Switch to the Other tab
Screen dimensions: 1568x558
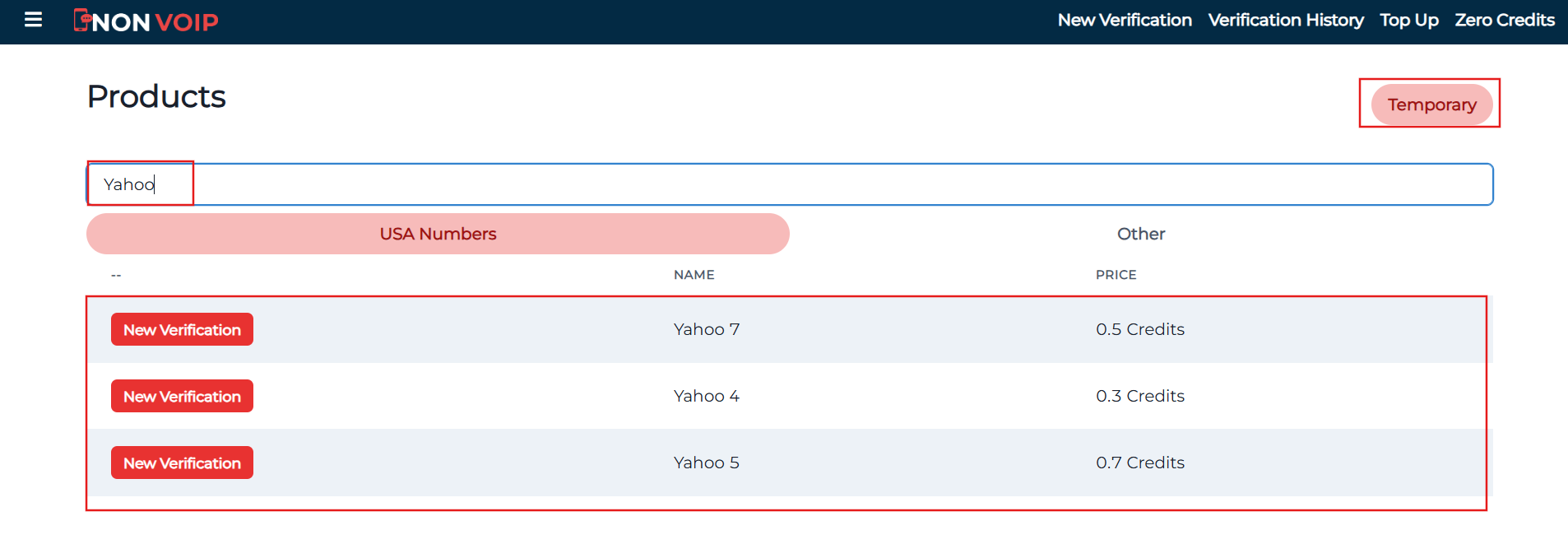coord(1140,234)
